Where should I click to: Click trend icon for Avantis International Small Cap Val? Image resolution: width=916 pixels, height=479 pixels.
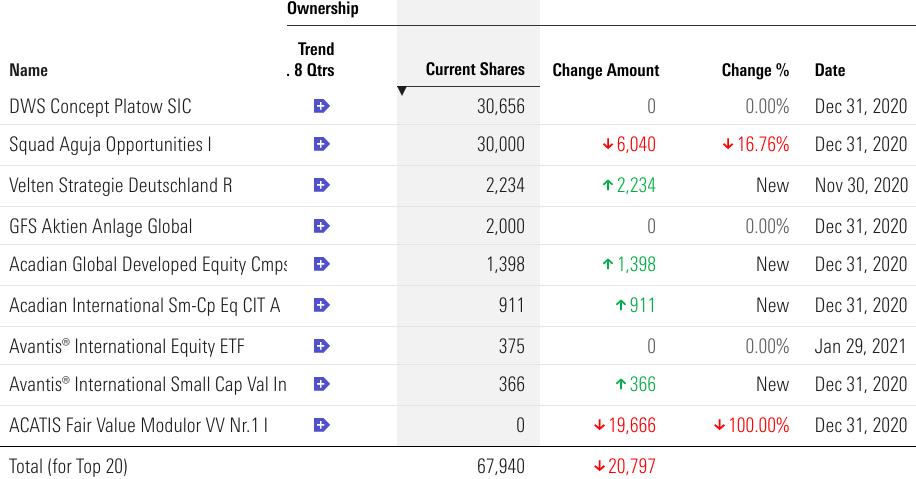tap(321, 384)
